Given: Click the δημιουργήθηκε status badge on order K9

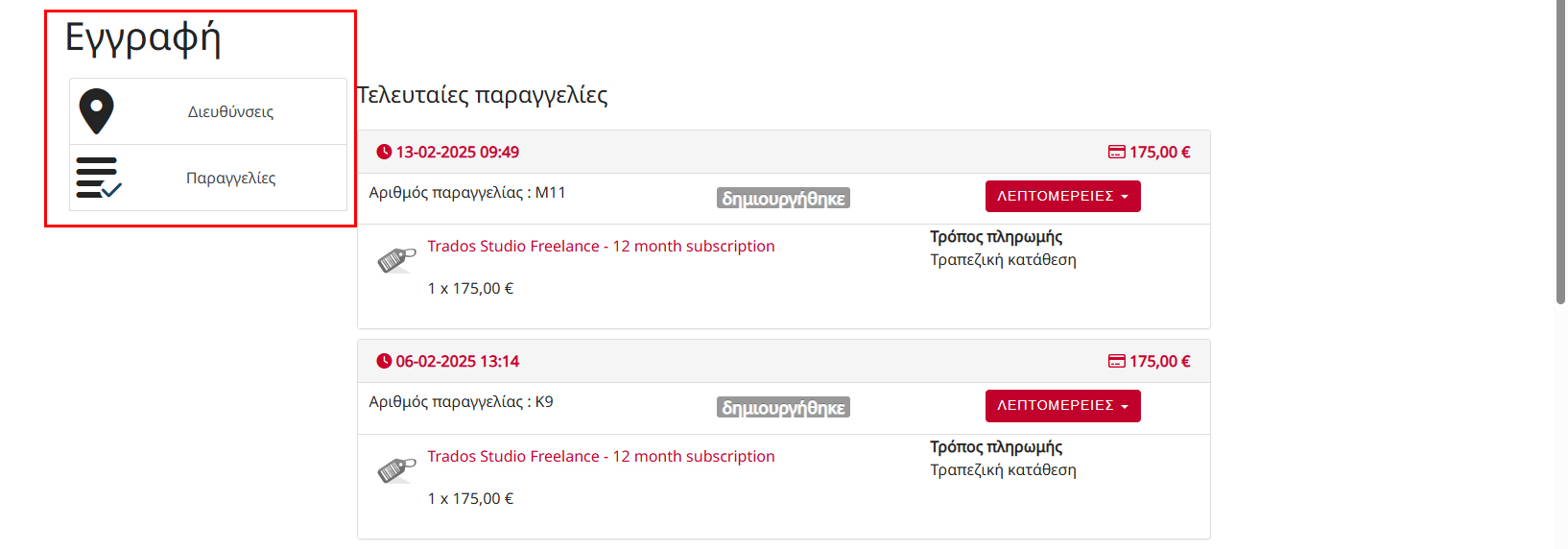Looking at the screenshot, I should pyautogui.click(x=783, y=408).
